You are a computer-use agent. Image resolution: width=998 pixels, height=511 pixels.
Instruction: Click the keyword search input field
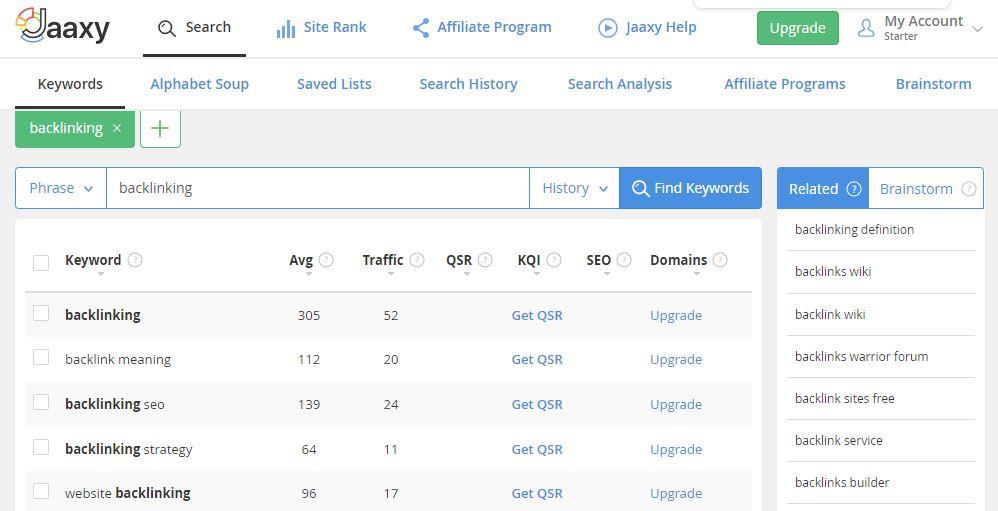(318, 188)
